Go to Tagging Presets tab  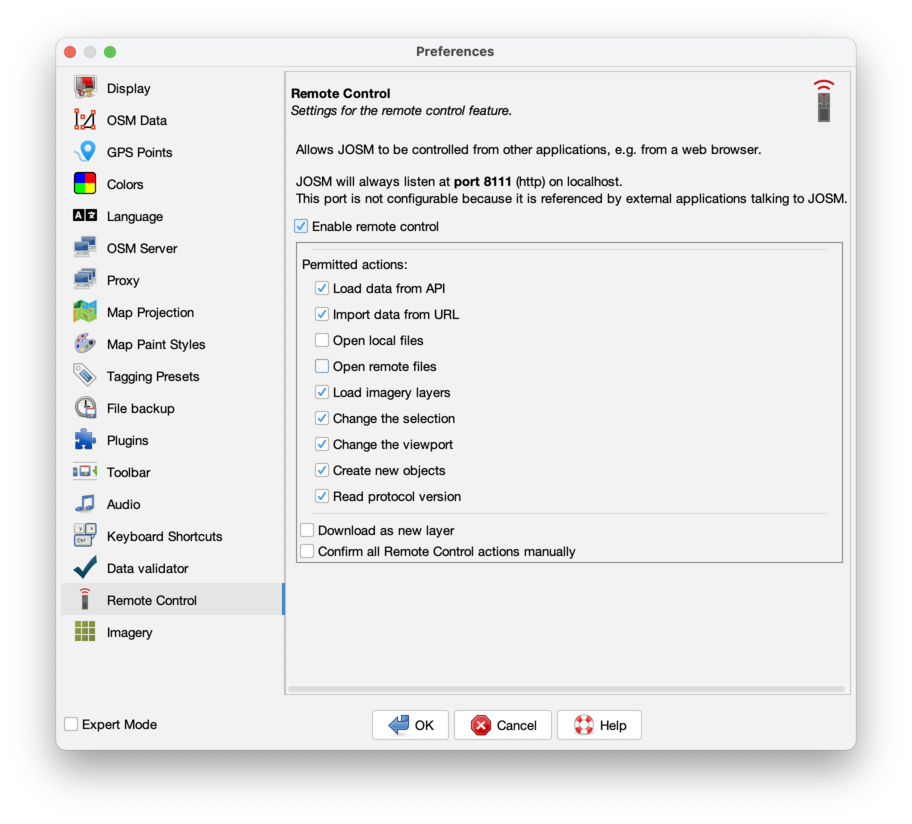[x=172, y=376]
